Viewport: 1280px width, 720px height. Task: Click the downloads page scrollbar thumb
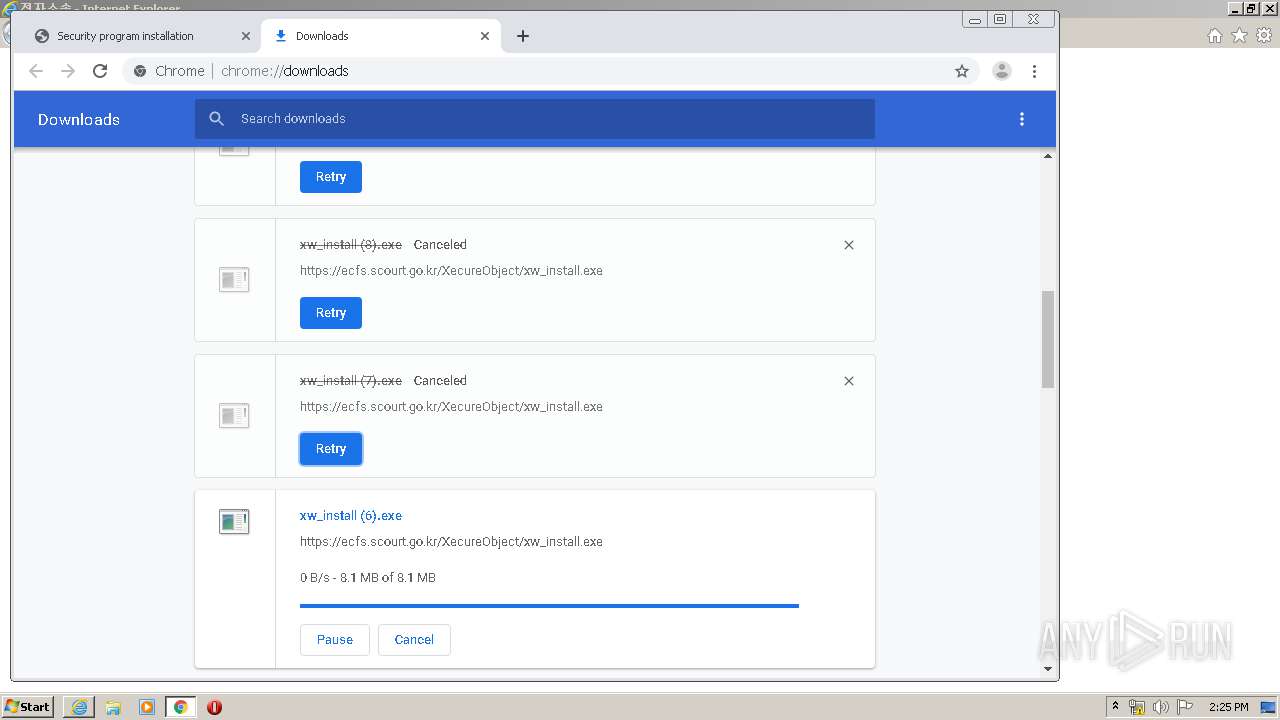click(x=1048, y=339)
